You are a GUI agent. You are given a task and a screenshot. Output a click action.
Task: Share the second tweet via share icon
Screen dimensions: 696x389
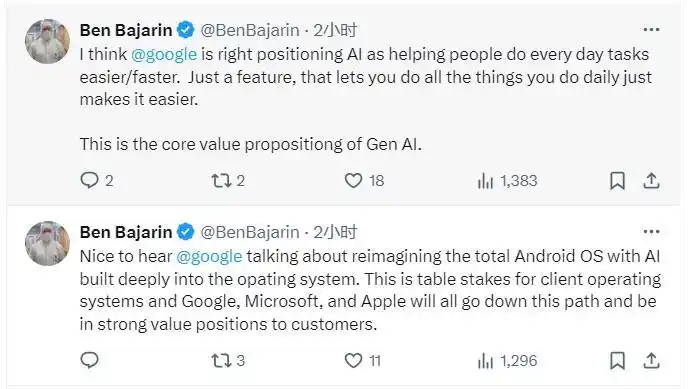651,360
